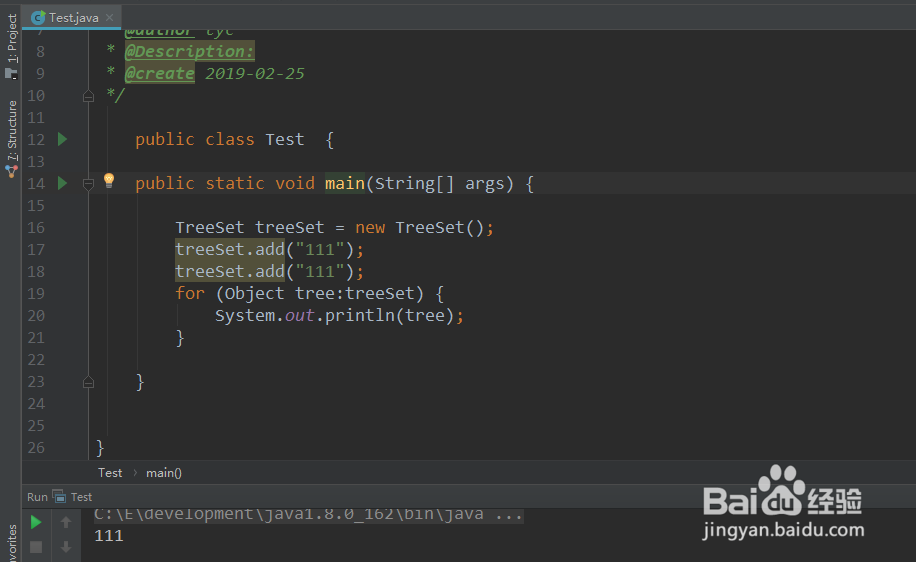Click the for loop keyword on line 19
The height and width of the screenshot is (562, 916).
pos(190,293)
